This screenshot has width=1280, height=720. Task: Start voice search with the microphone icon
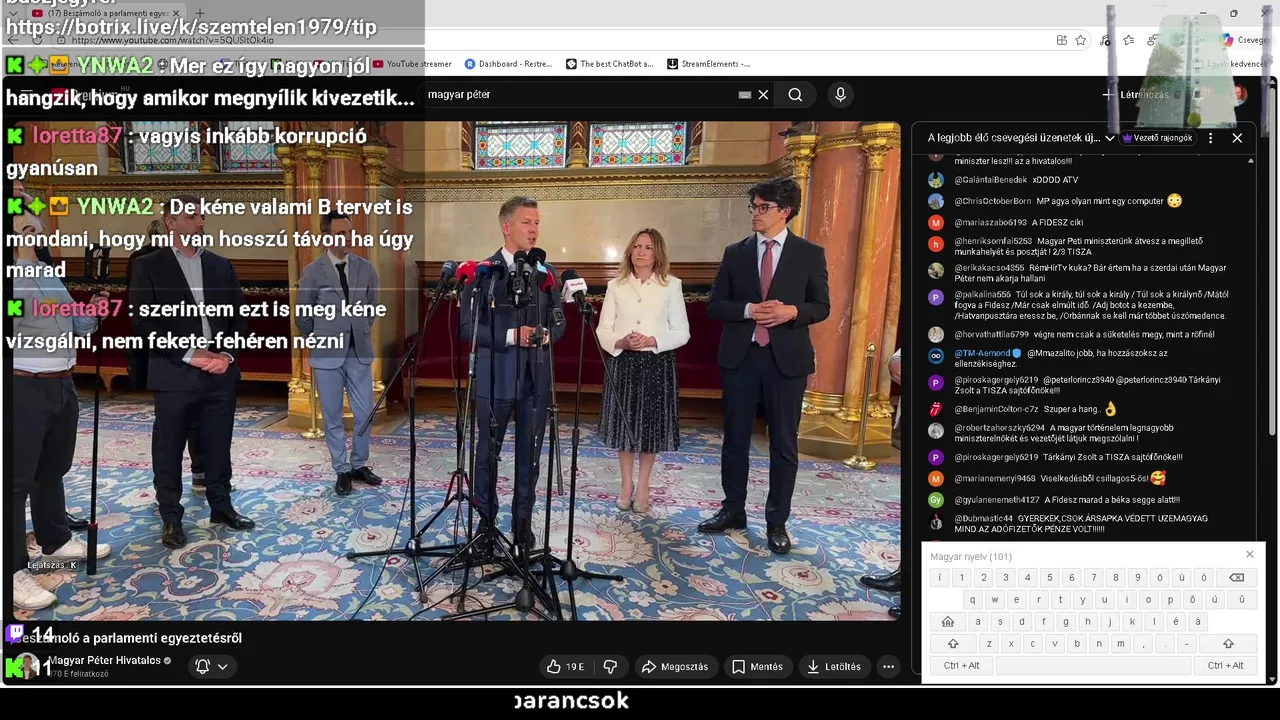[840, 94]
